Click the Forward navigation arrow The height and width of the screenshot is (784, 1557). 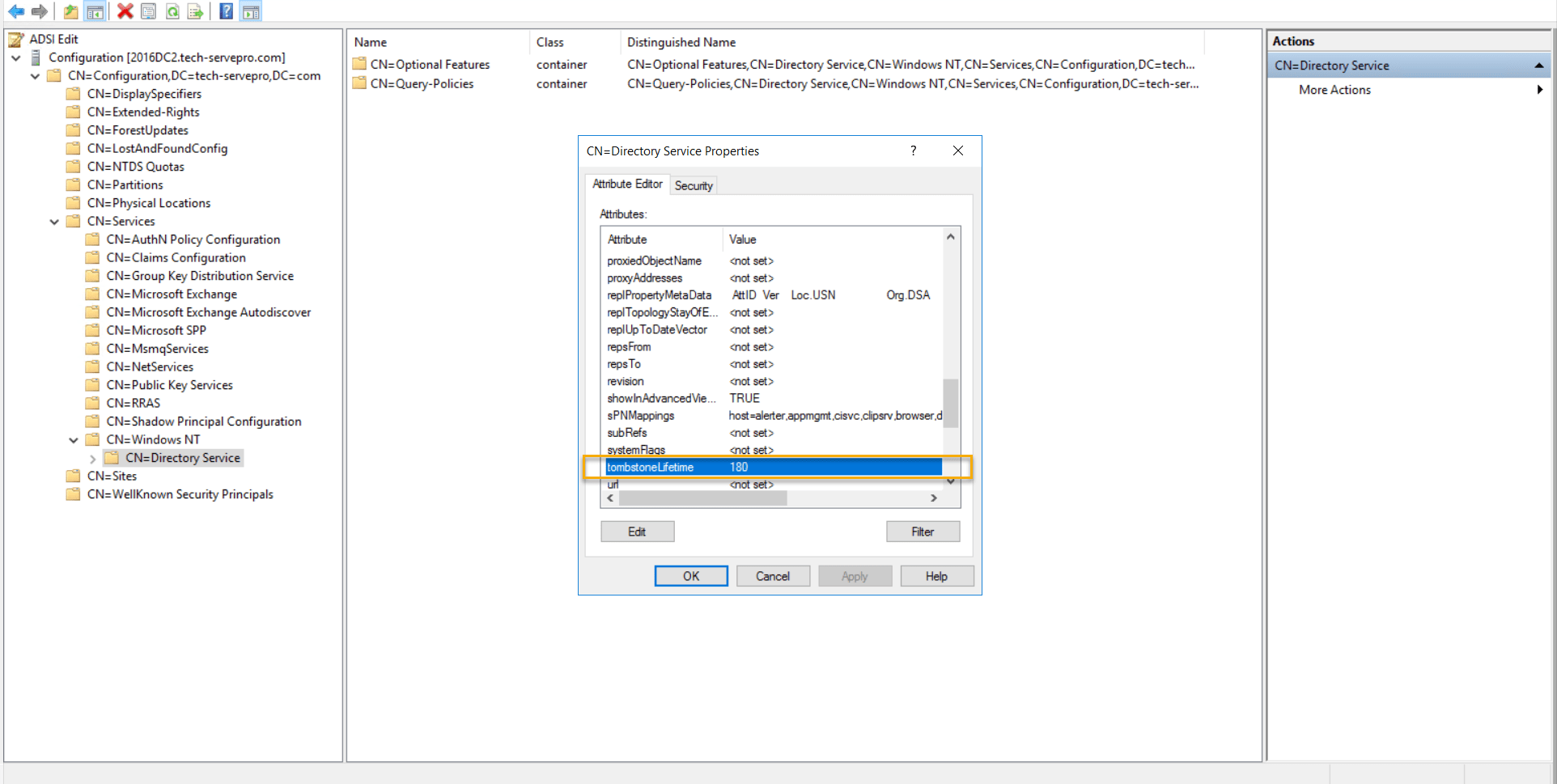click(x=38, y=11)
